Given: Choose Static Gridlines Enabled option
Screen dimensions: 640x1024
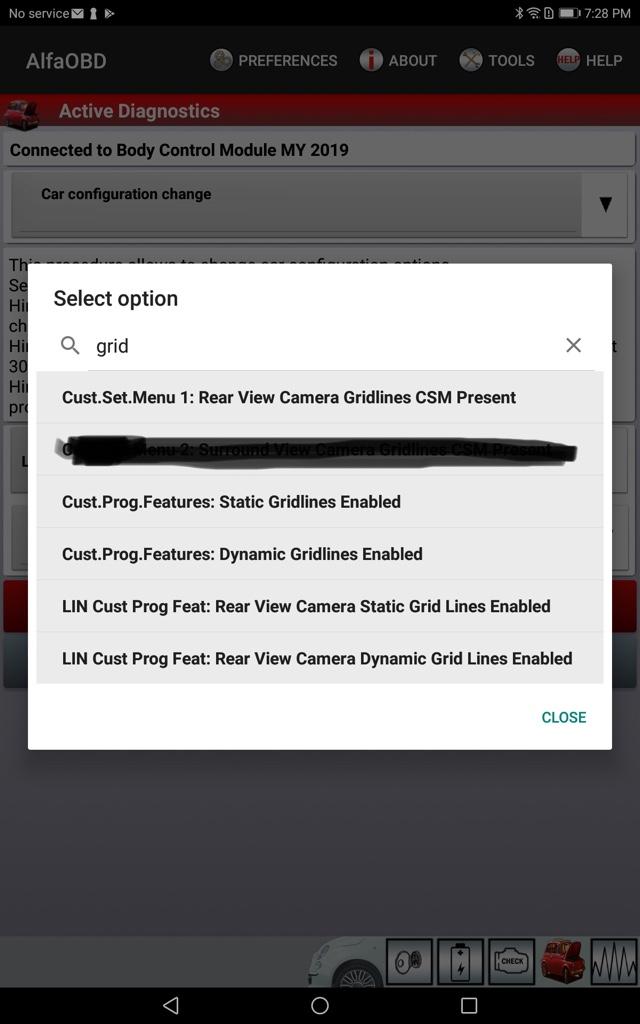Looking at the screenshot, I should (x=320, y=502).
